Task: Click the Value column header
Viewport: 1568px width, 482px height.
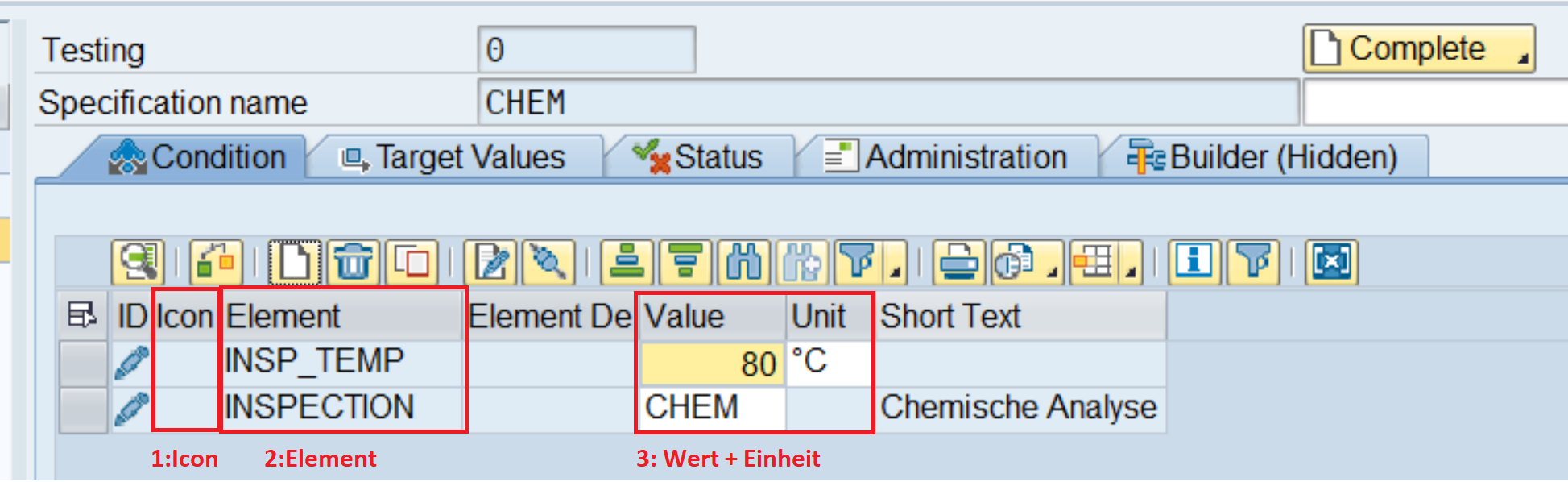Action: click(x=711, y=316)
